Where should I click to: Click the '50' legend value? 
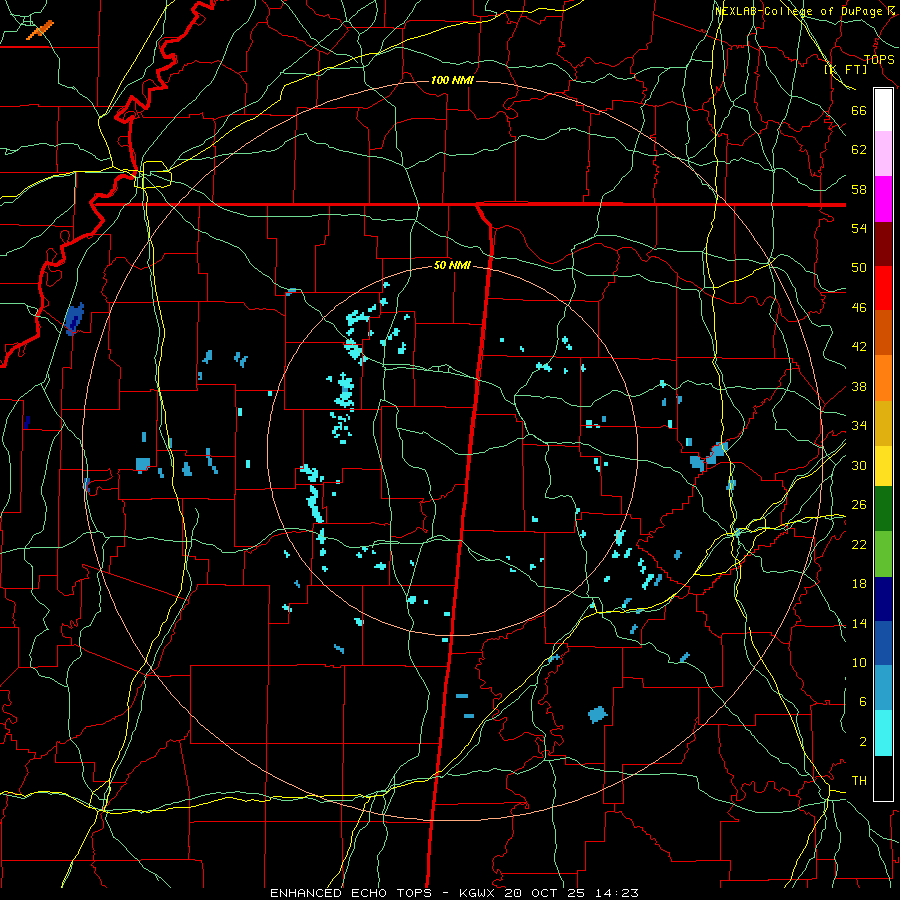pyautogui.click(x=859, y=268)
